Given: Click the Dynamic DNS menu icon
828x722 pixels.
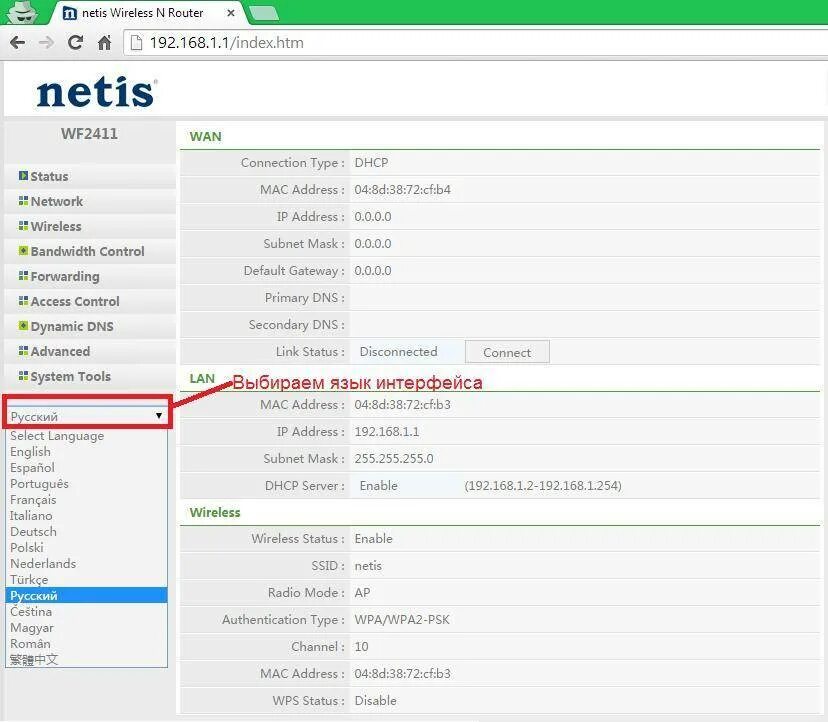Looking at the screenshot, I should pyautogui.click(x=23, y=325).
